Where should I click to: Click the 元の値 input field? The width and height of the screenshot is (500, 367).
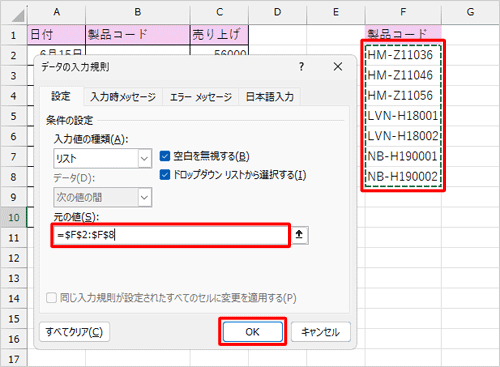171,235
